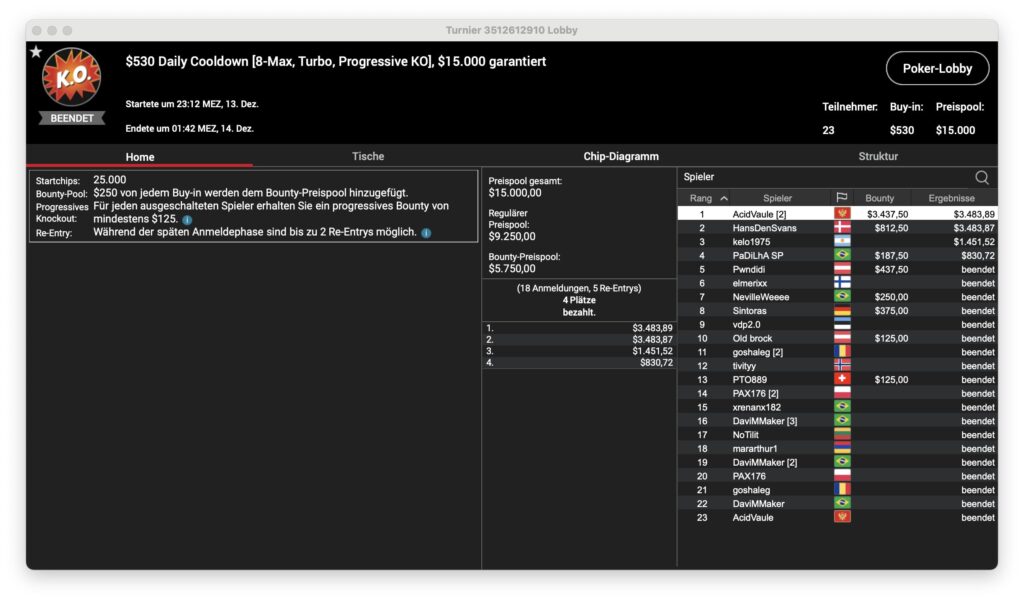The width and height of the screenshot is (1024, 602).
Task: Click the Poker-Lobby button
Action: 937,68
